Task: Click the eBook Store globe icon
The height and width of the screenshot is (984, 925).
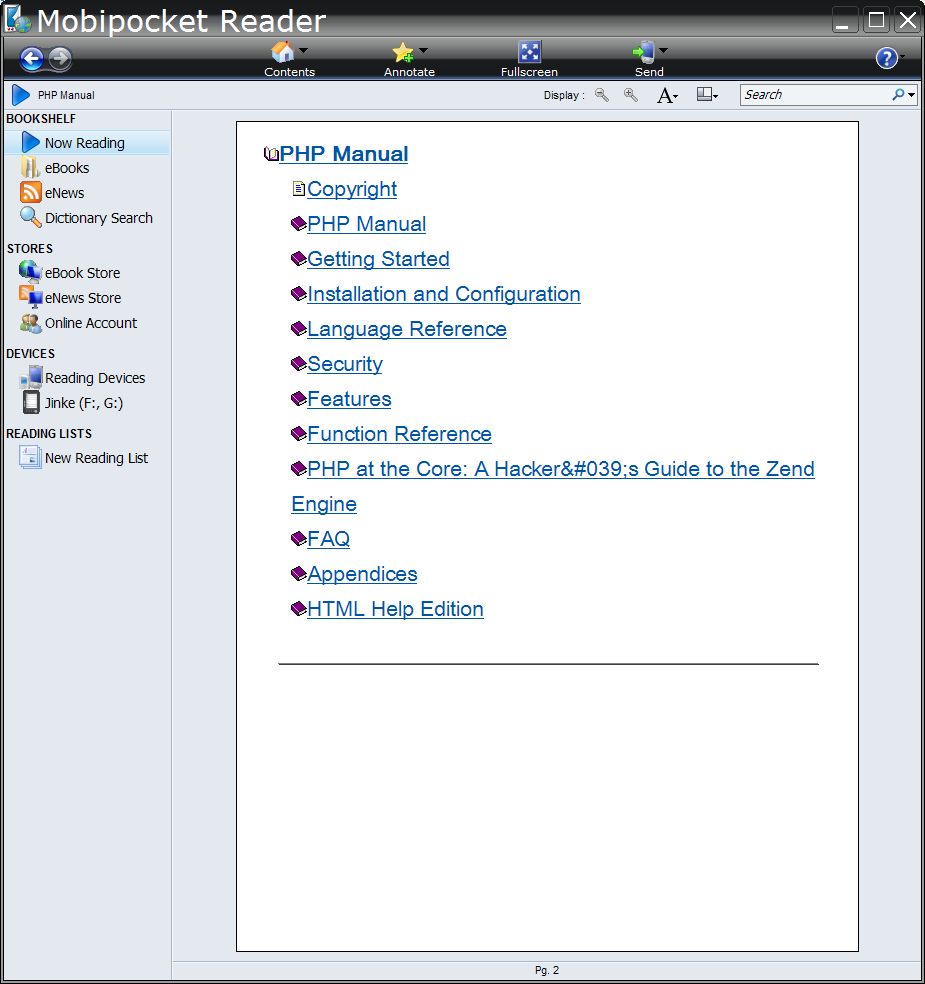Action: (30, 272)
